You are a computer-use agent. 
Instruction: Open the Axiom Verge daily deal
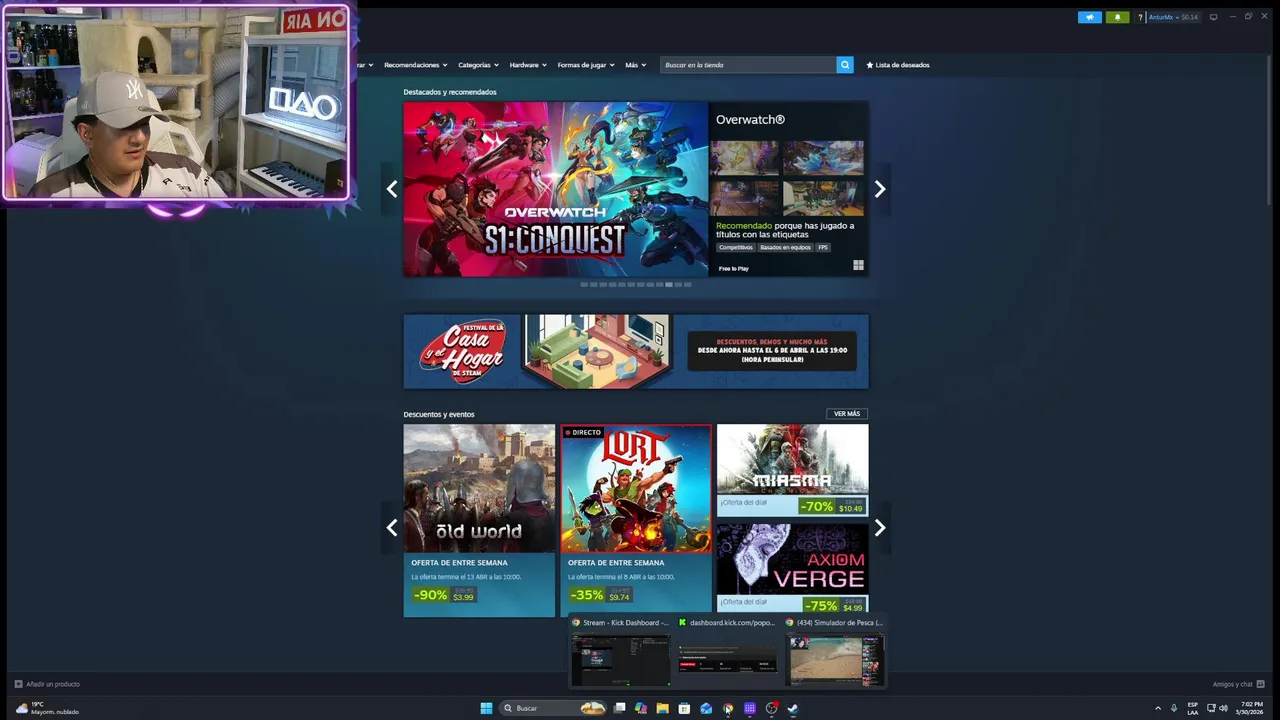click(x=792, y=567)
